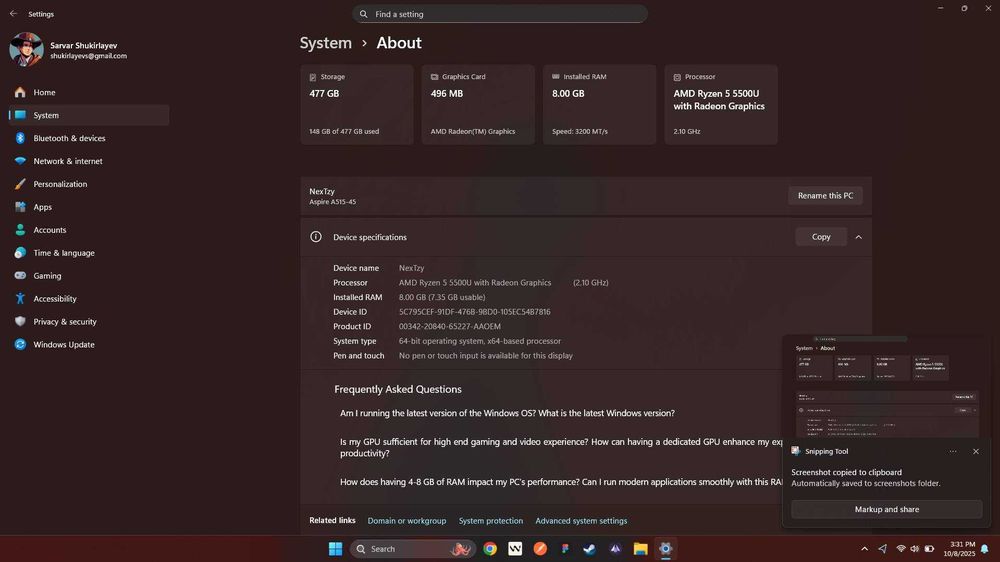
Task: Open the Processor info card
Action: [x=721, y=105]
